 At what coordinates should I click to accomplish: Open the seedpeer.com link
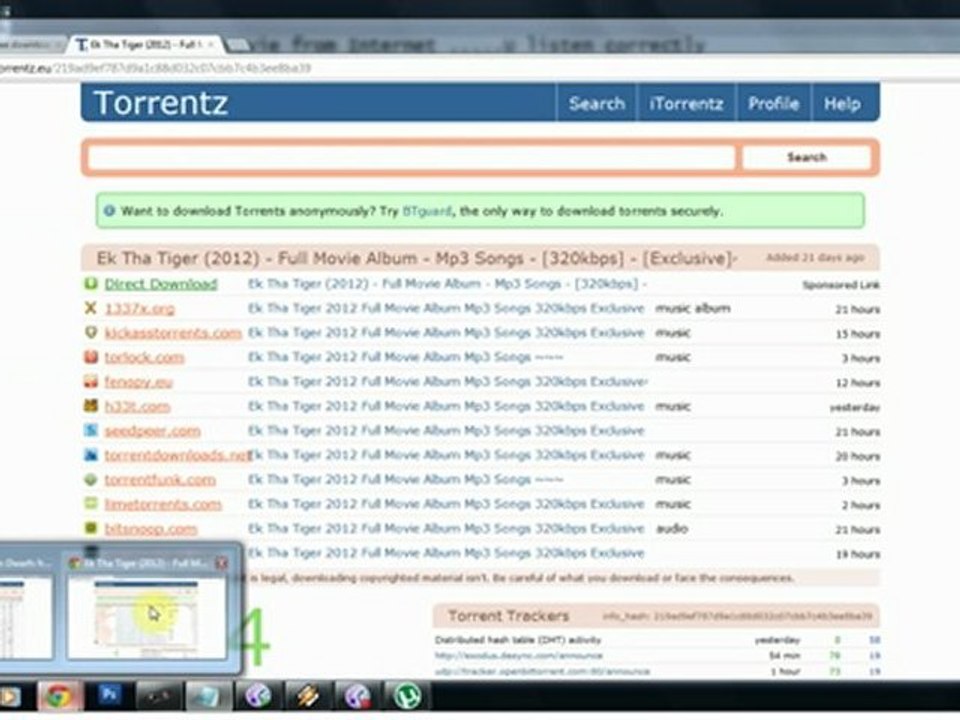[152, 430]
